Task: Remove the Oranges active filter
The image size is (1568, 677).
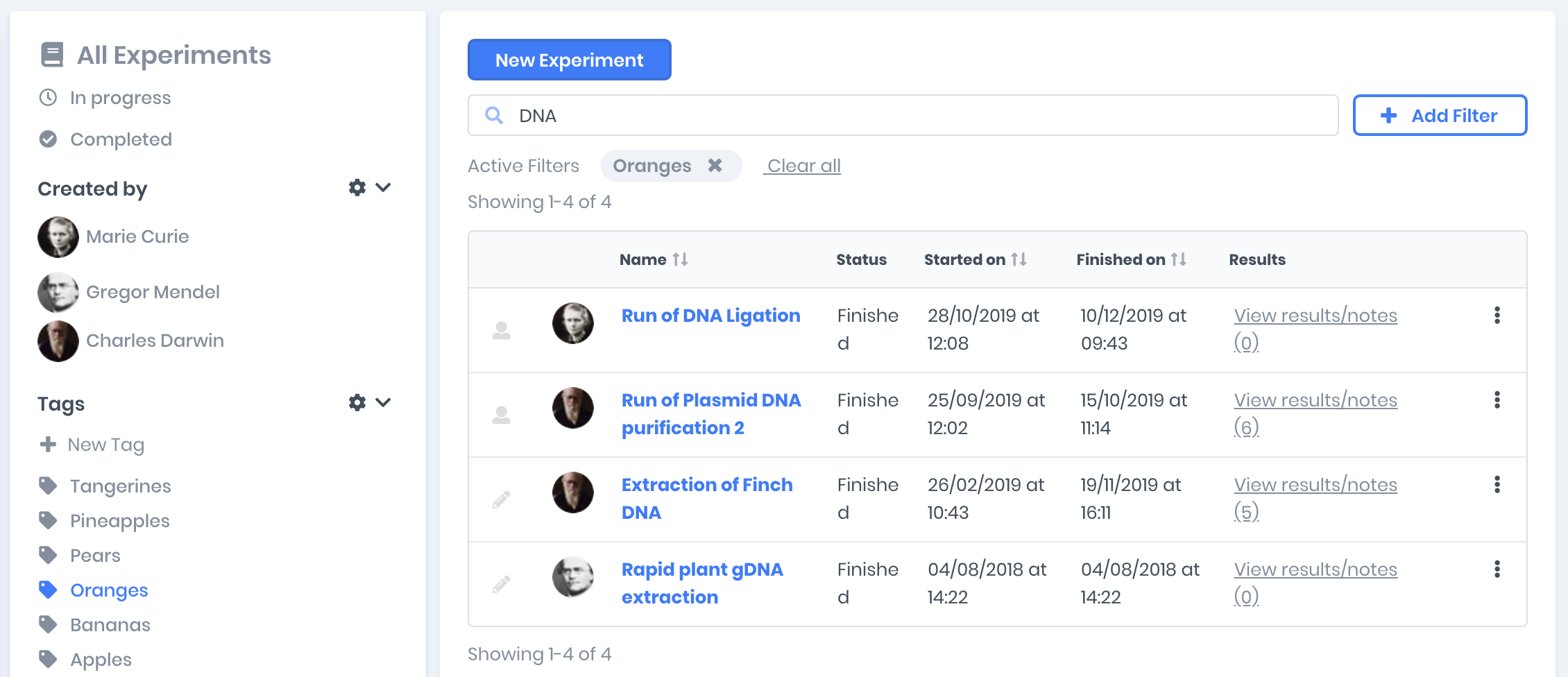Action: [x=715, y=166]
